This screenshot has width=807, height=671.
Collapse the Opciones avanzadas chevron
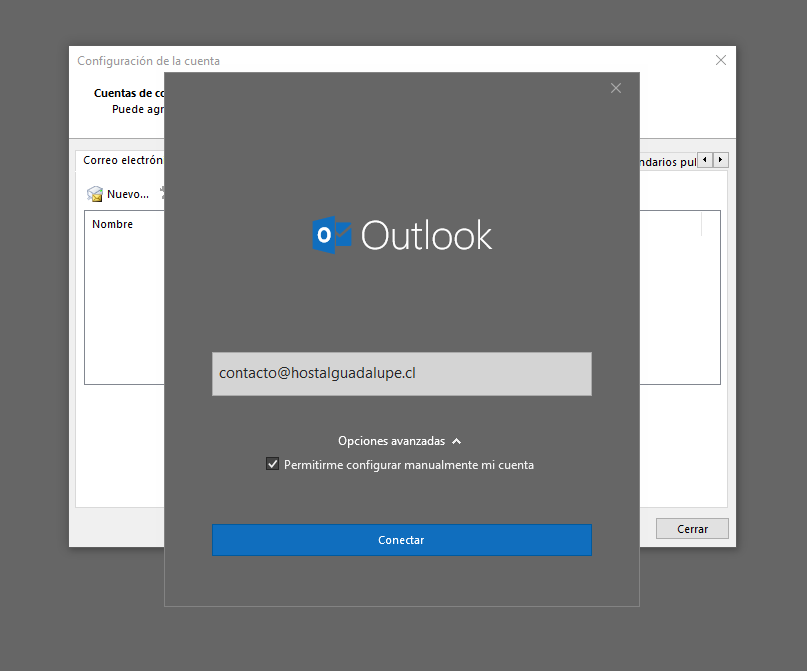(457, 441)
